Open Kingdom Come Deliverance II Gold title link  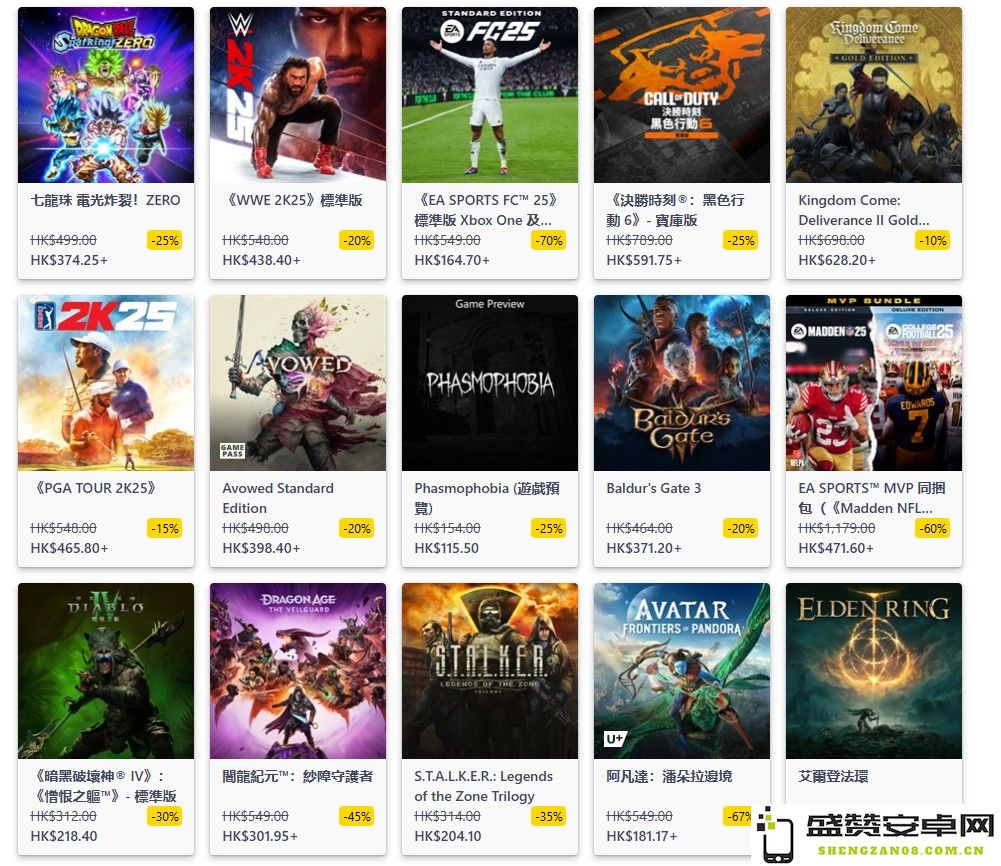[x=864, y=210]
